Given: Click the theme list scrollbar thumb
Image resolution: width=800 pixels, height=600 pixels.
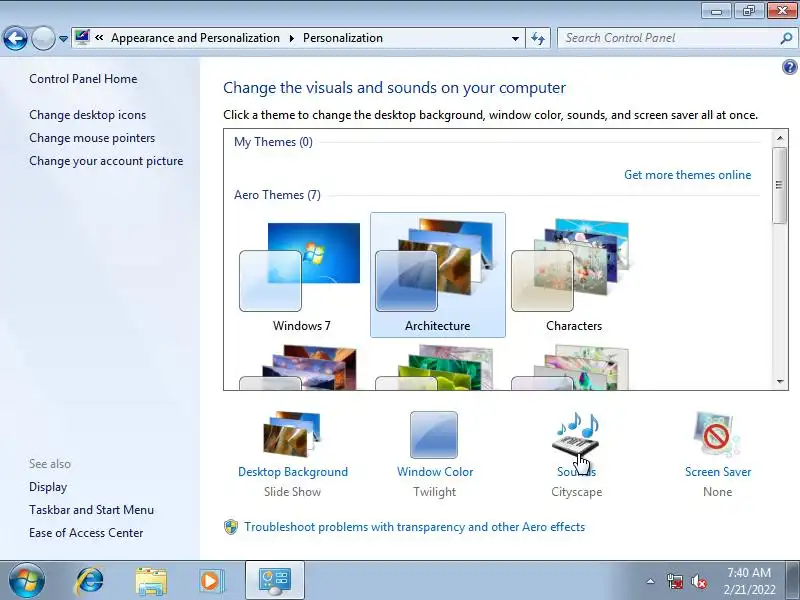Looking at the screenshot, I should point(779,185).
